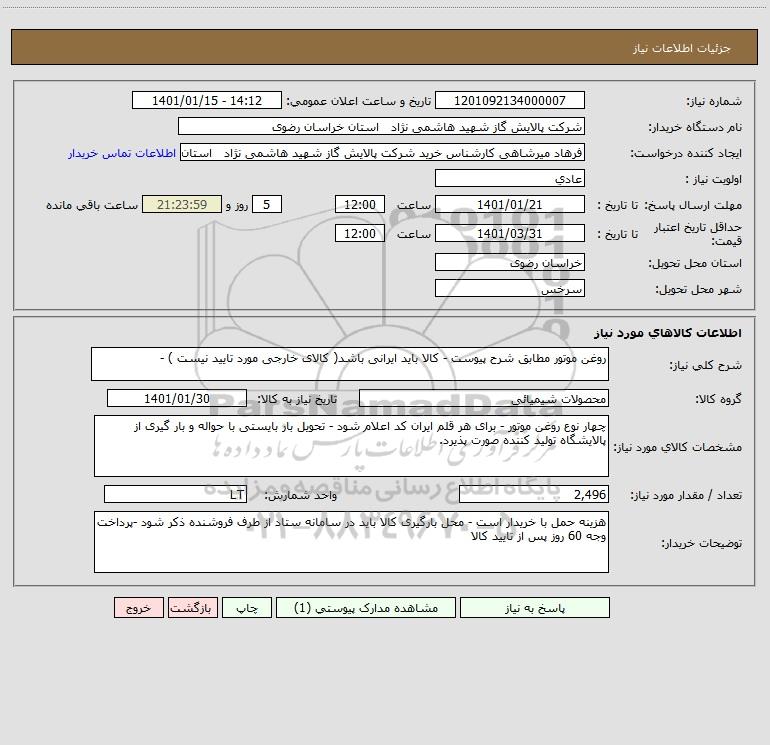Click the 'ایجاد کننده درخواست:' label
The image size is (770, 745).
(686, 153)
